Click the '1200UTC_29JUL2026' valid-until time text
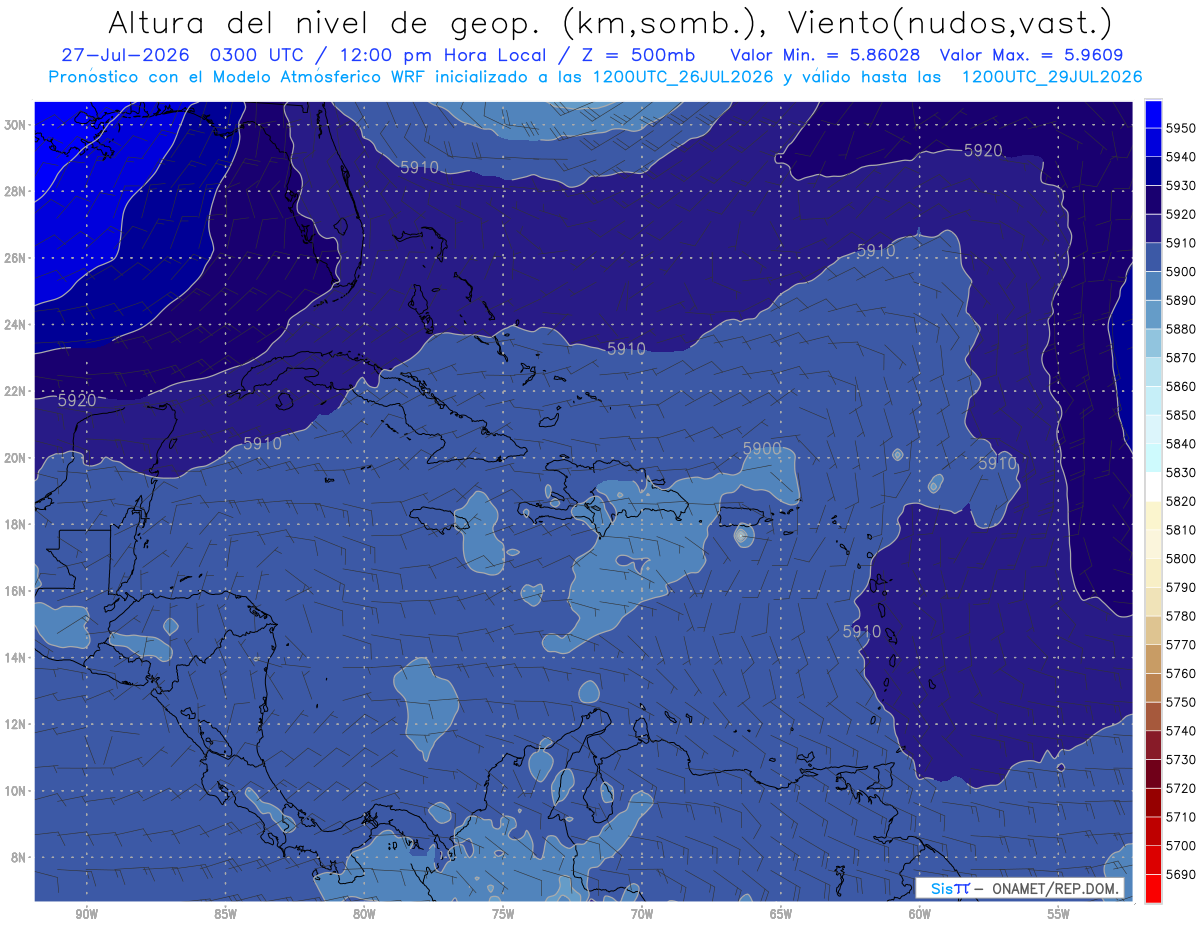Viewport: 1200px width, 927px height. tap(1052, 76)
